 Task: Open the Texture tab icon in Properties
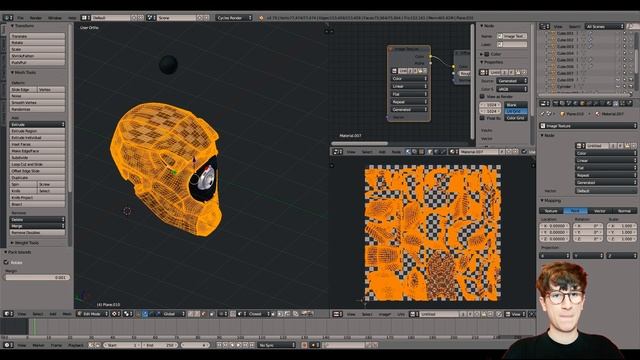616,104
